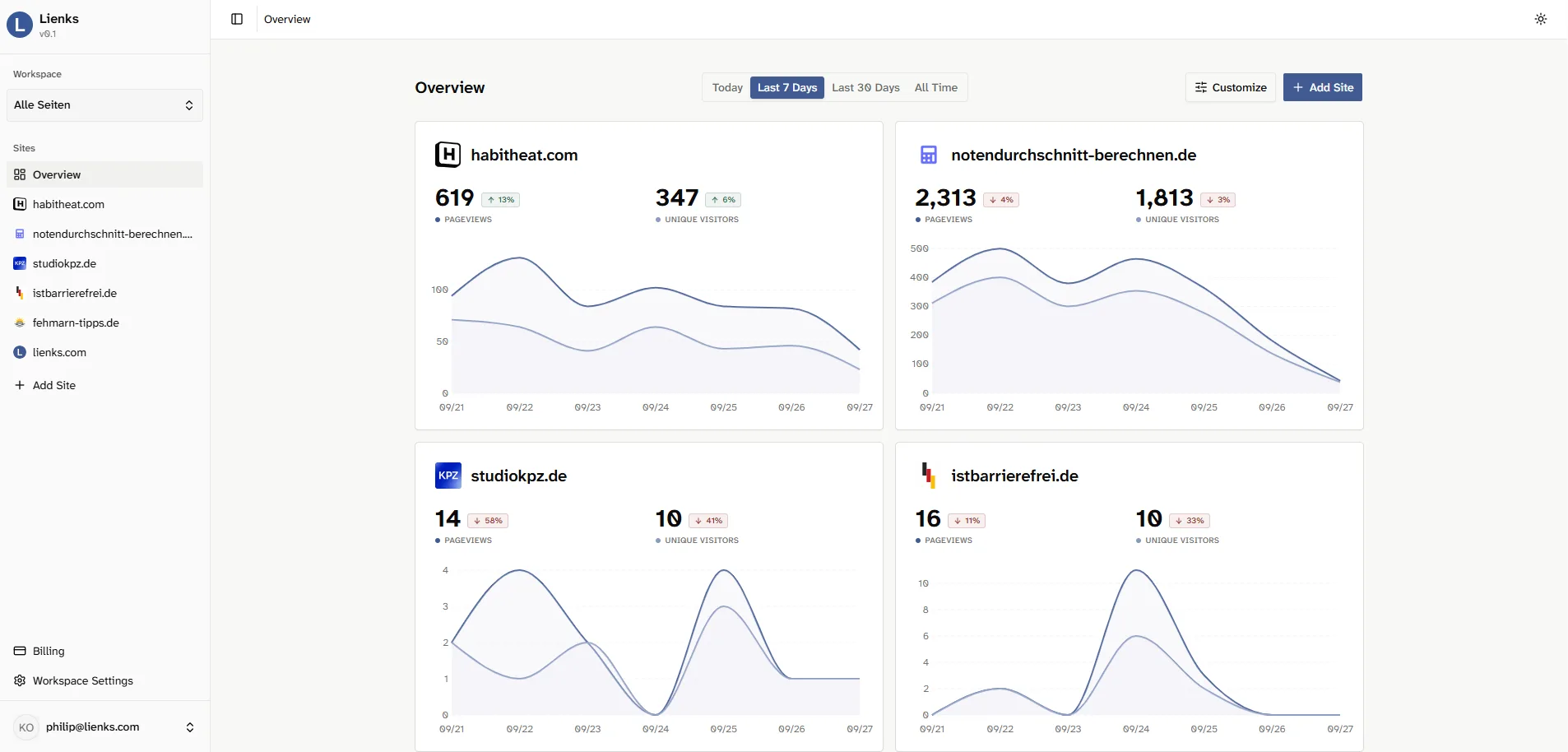This screenshot has width=1568, height=752.
Task: Open the studiokpz.de card title
Action: [518, 476]
